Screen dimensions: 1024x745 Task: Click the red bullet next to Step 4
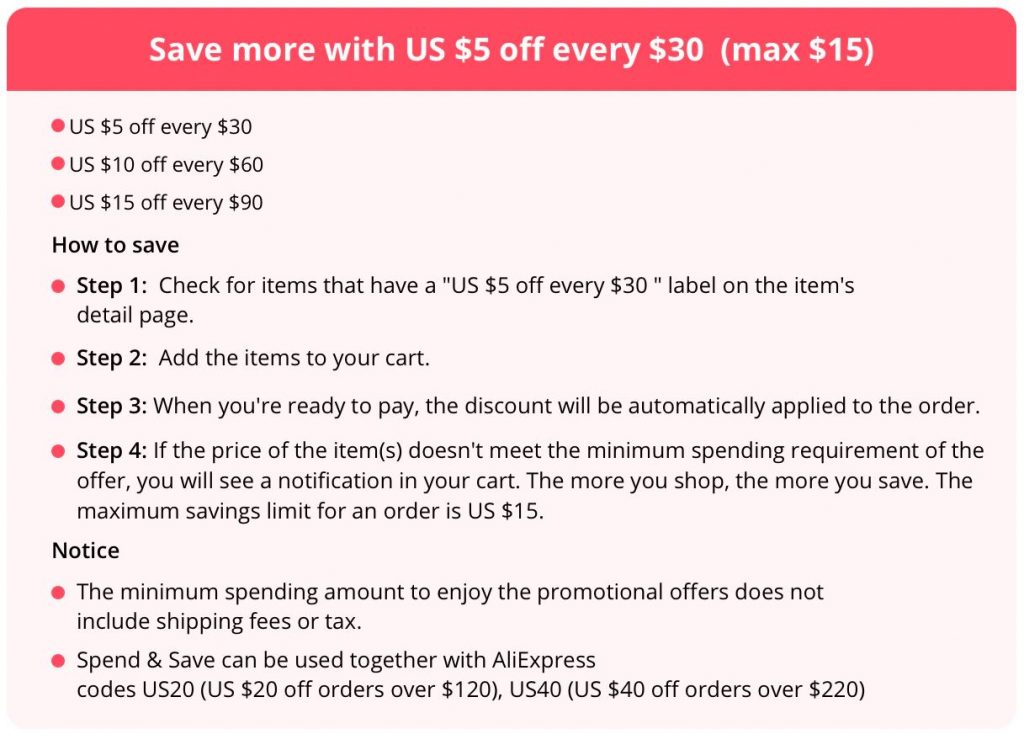click(x=58, y=451)
